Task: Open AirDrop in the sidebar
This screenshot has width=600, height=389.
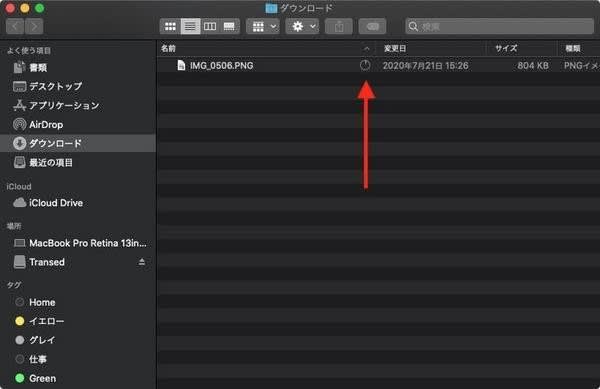Action: (78, 125)
